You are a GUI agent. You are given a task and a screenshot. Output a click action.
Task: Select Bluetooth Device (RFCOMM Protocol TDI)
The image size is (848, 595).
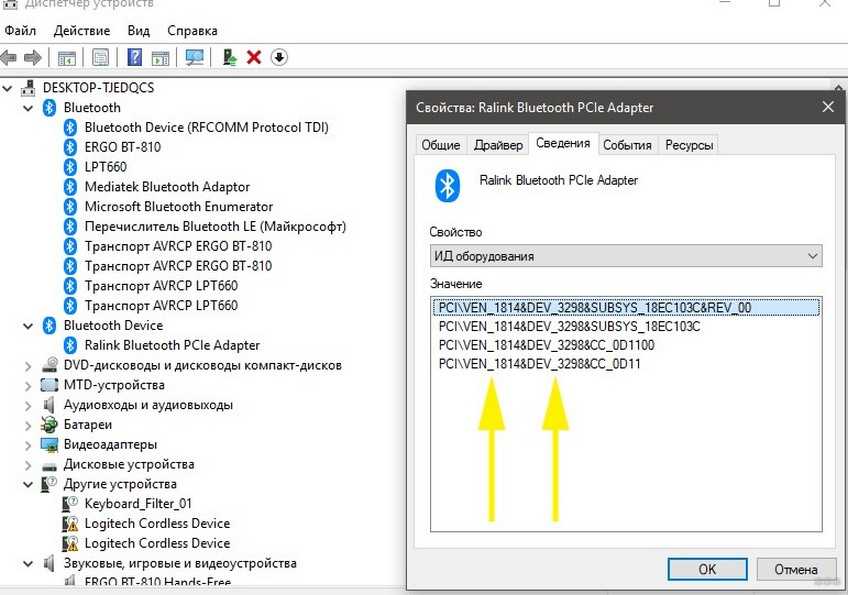click(207, 128)
